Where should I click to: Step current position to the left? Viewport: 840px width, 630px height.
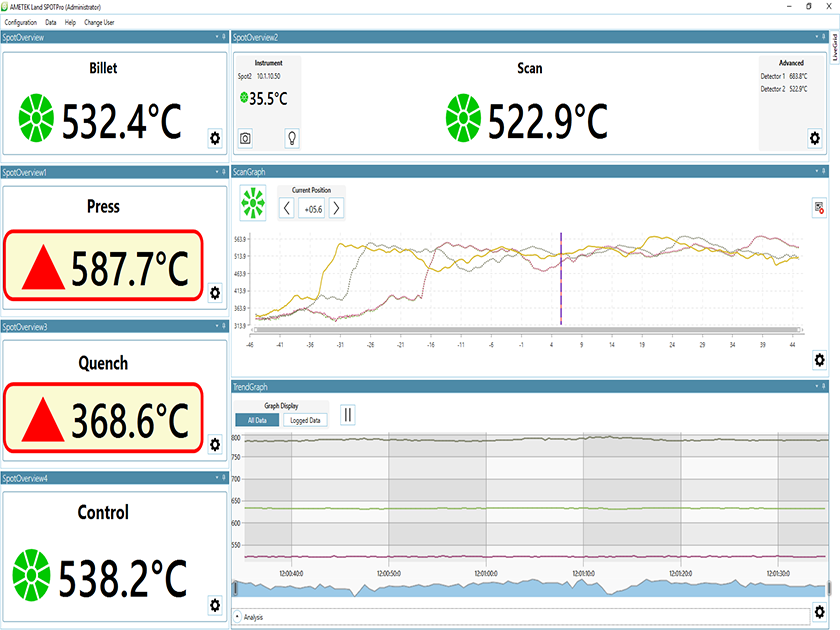click(287, 208)
